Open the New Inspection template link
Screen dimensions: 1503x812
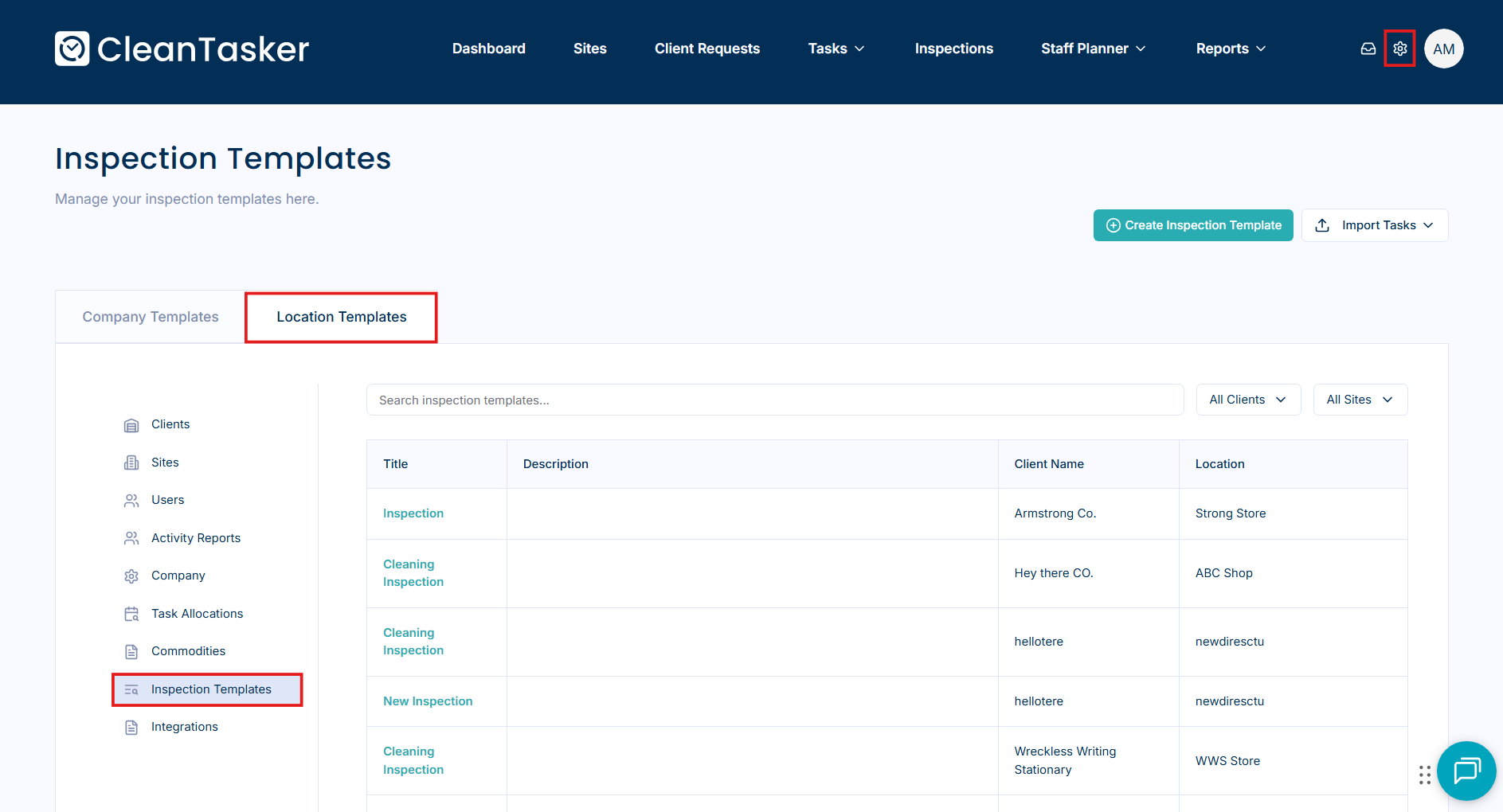[x=428, y=701]
